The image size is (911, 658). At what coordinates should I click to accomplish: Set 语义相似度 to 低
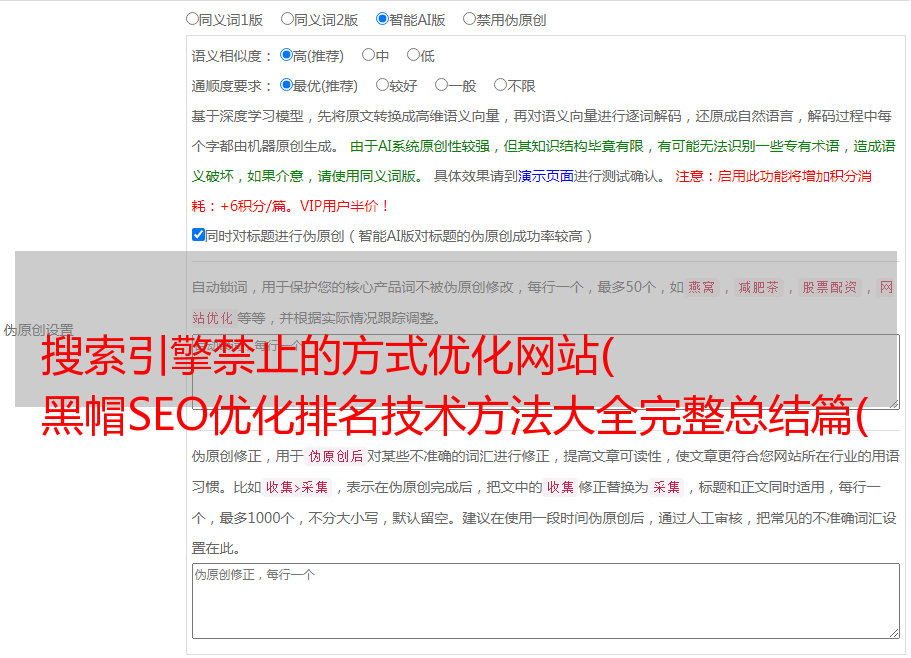413,55
